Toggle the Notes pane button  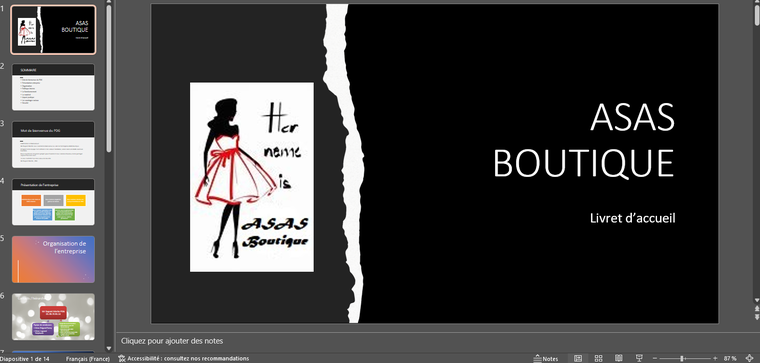[546, 359]
